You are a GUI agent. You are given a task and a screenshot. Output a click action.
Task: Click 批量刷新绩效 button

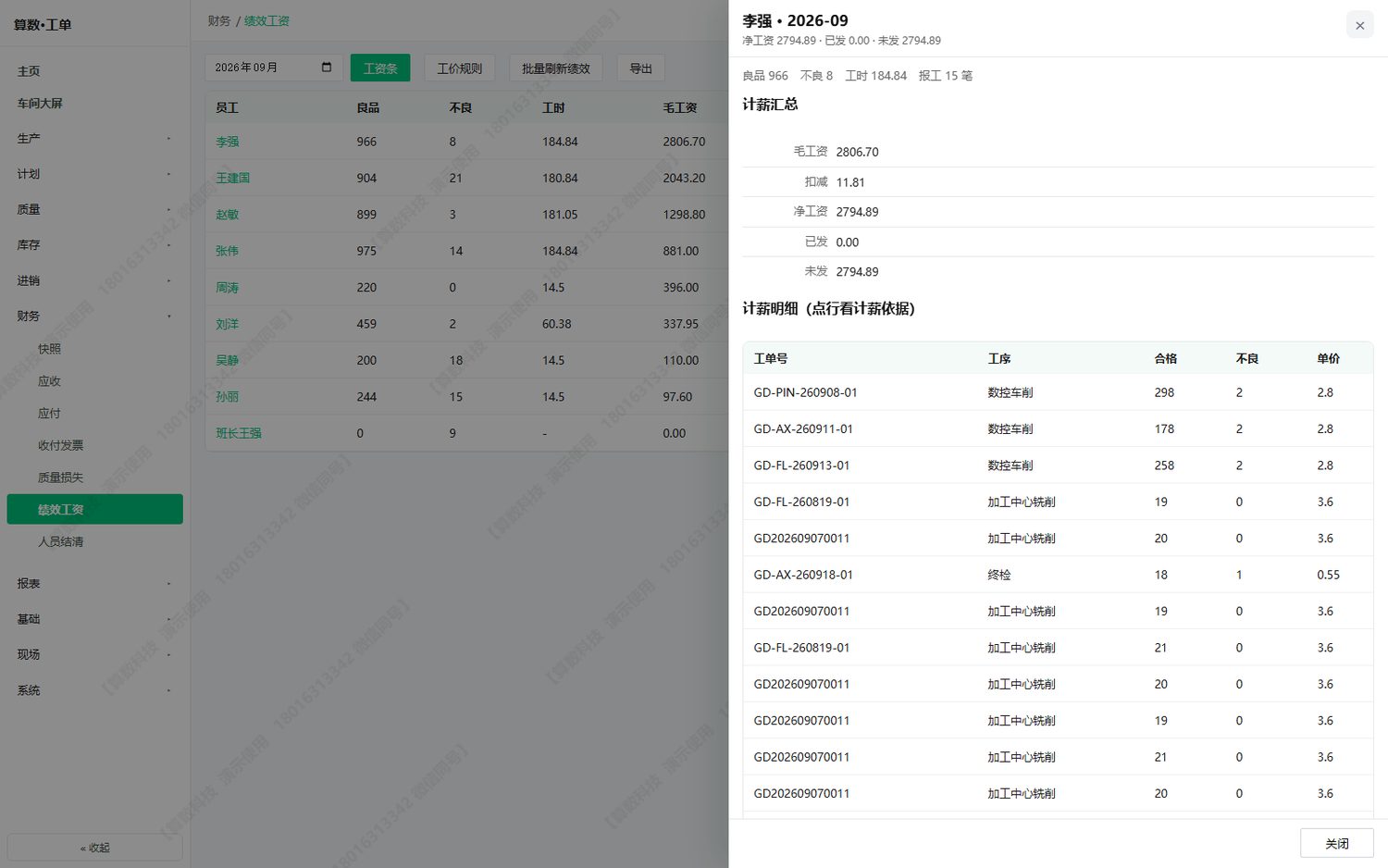pos(556,68)
